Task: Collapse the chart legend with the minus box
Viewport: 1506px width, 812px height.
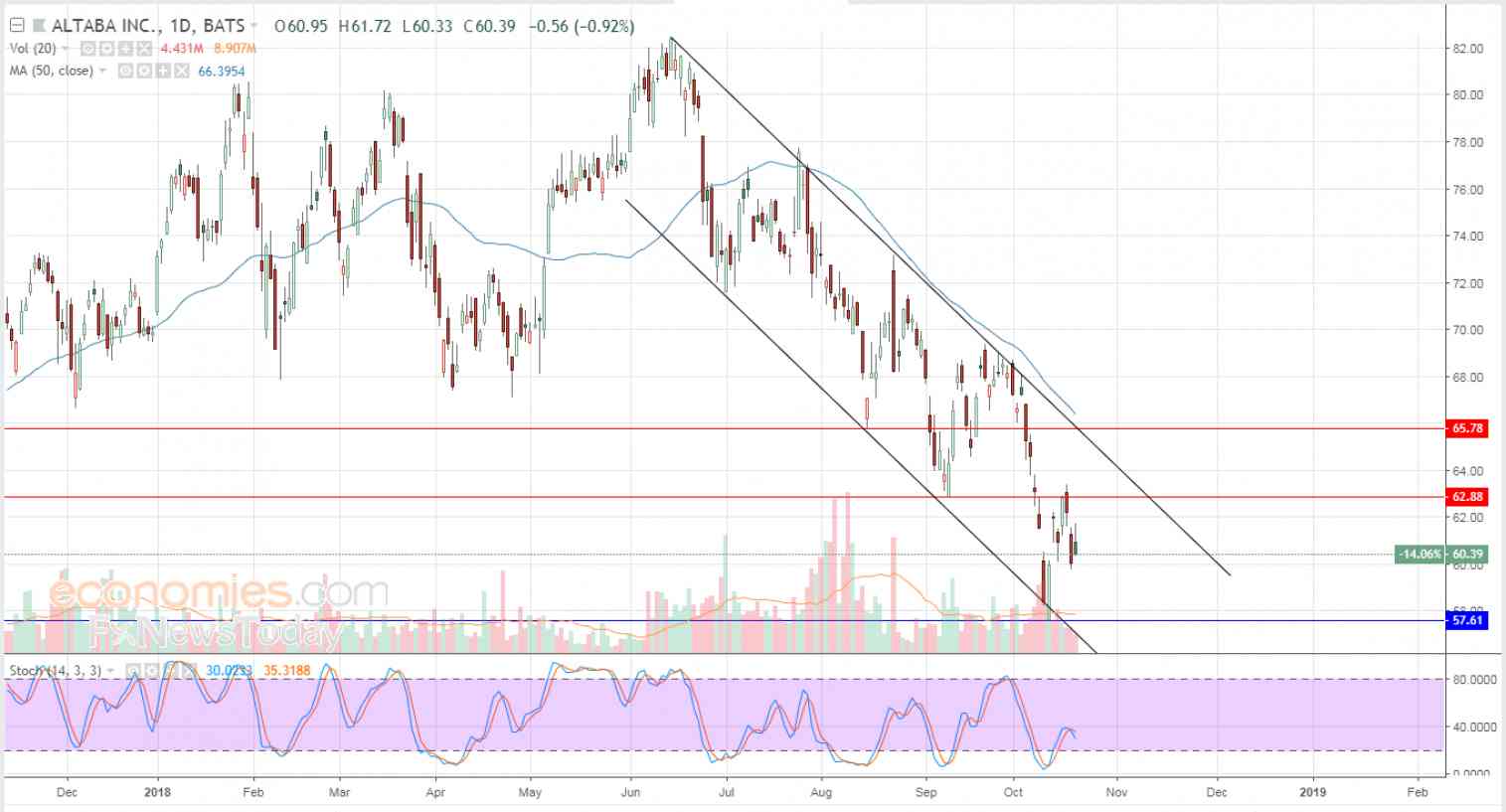Action: pos(16,26)
